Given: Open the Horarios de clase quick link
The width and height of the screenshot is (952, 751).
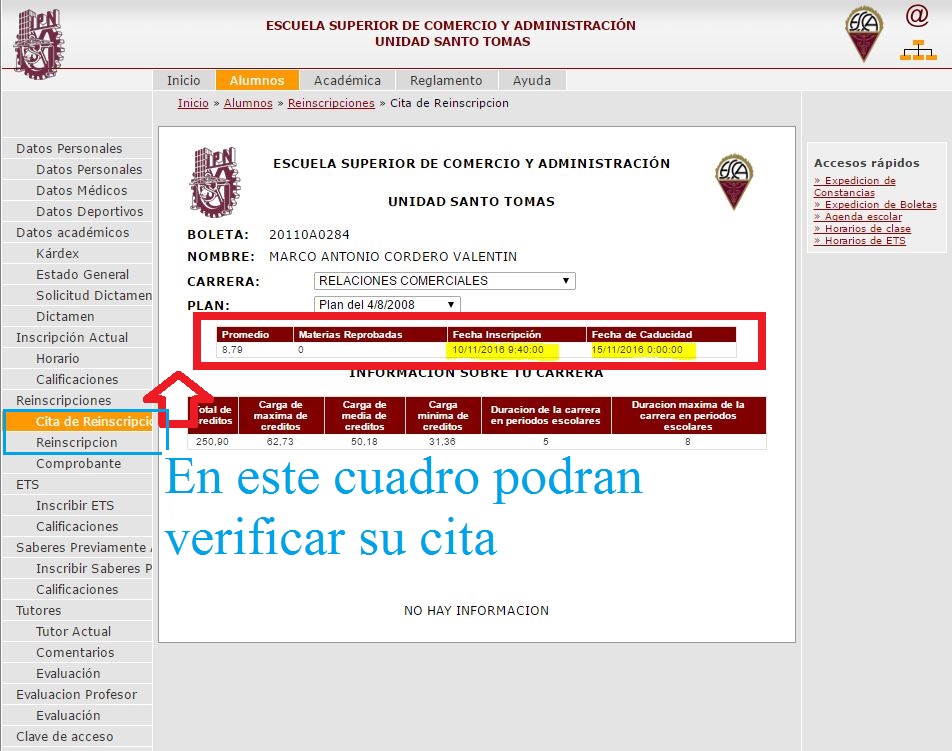Looking at the screenshot, I should pyautogui.click(x=862, y=229).
